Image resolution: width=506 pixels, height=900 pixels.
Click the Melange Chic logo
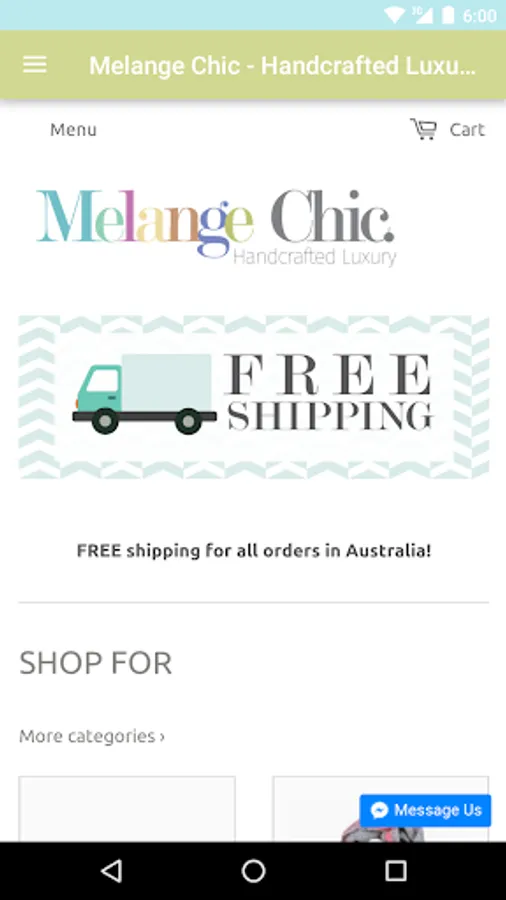[216, 227]
